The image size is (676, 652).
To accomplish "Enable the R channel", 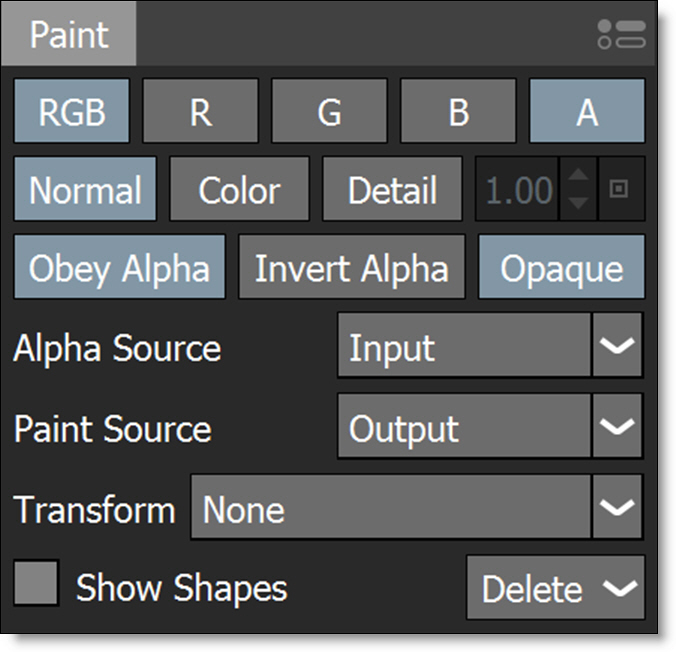I will [200, 112].
